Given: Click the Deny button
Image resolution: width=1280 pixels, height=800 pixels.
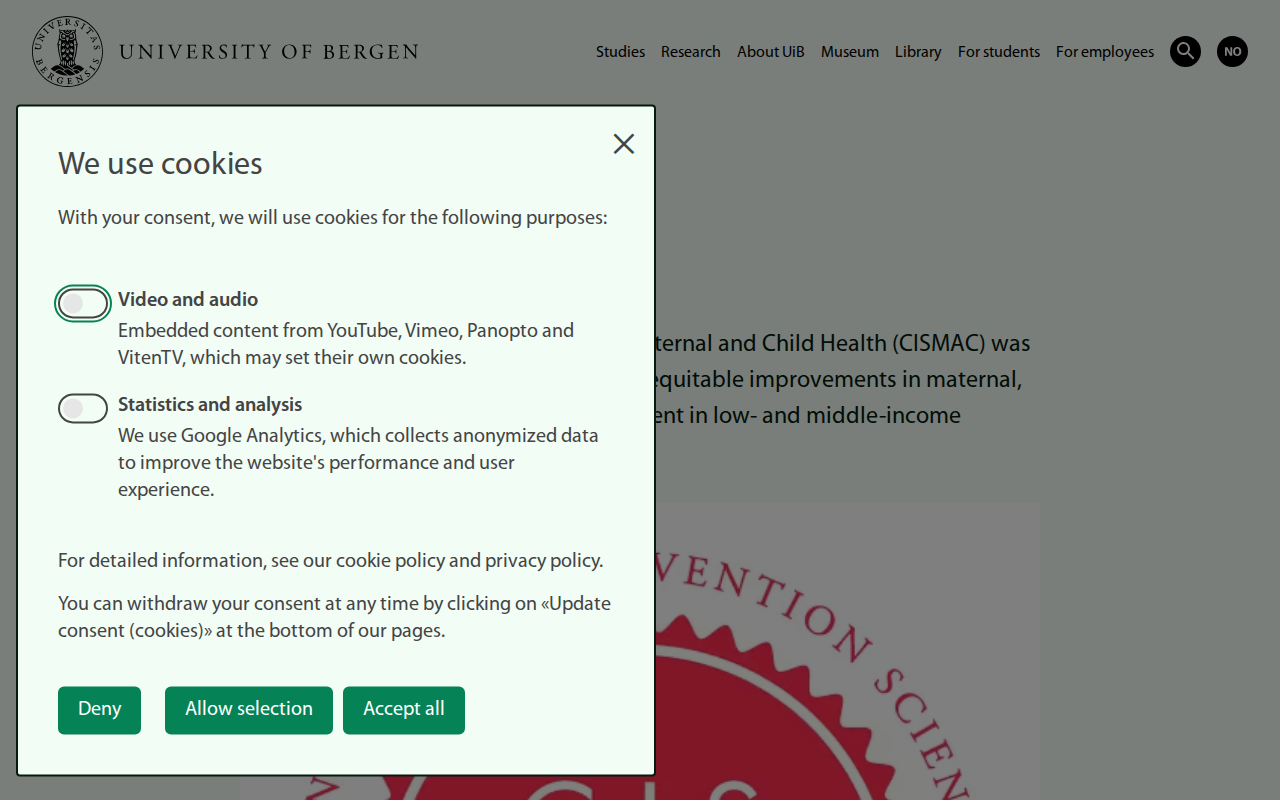Looking at the screenshot, I should [x=99, y=709].
